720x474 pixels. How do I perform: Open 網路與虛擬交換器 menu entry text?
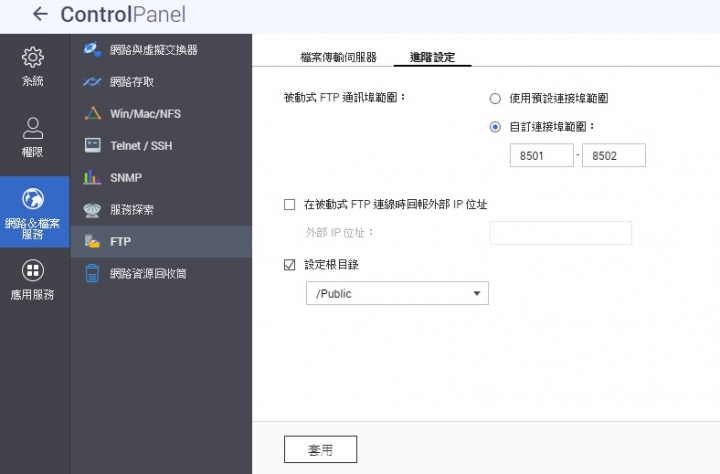[154, 50]
